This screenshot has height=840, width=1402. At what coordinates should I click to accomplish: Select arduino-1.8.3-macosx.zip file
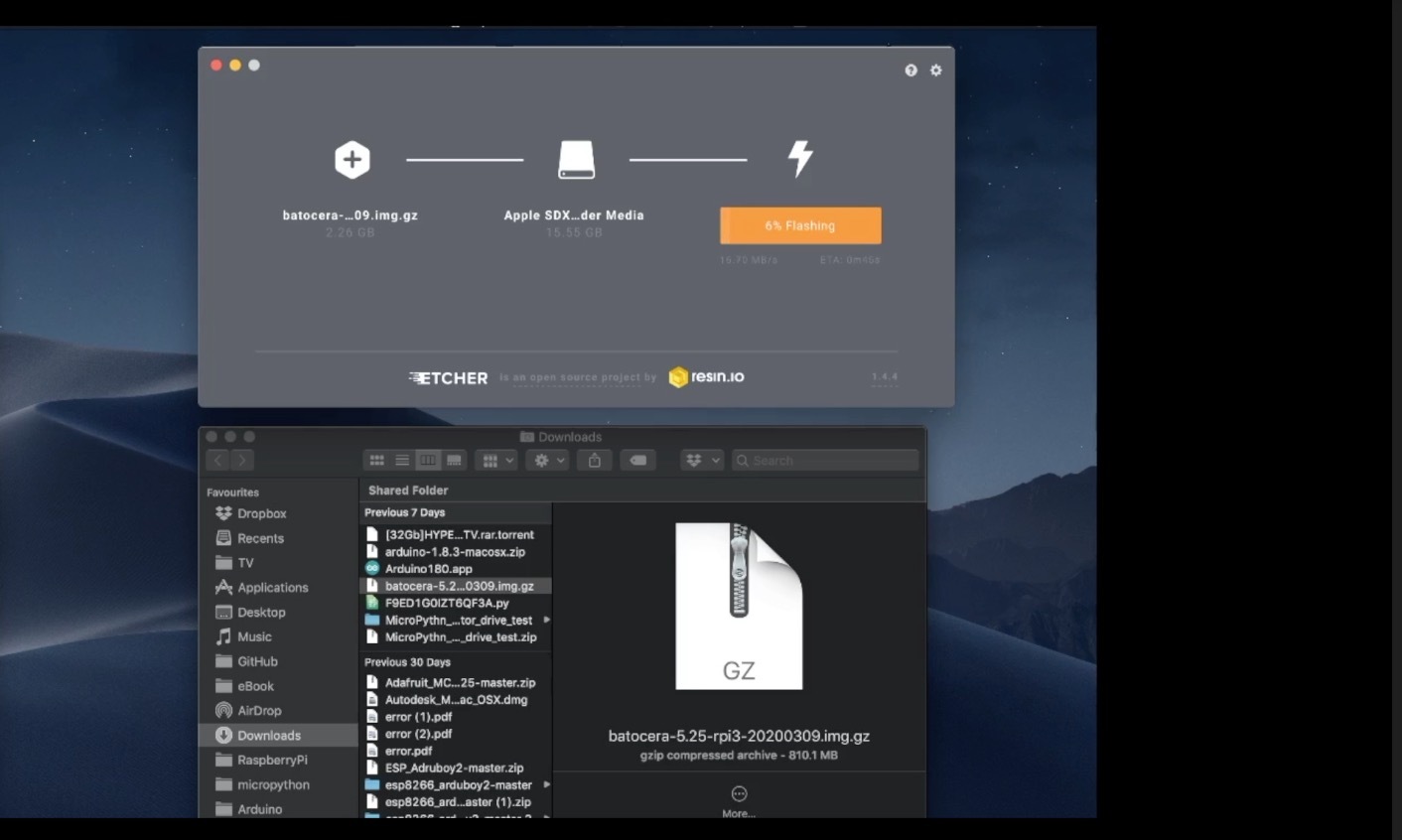[455, 552]
